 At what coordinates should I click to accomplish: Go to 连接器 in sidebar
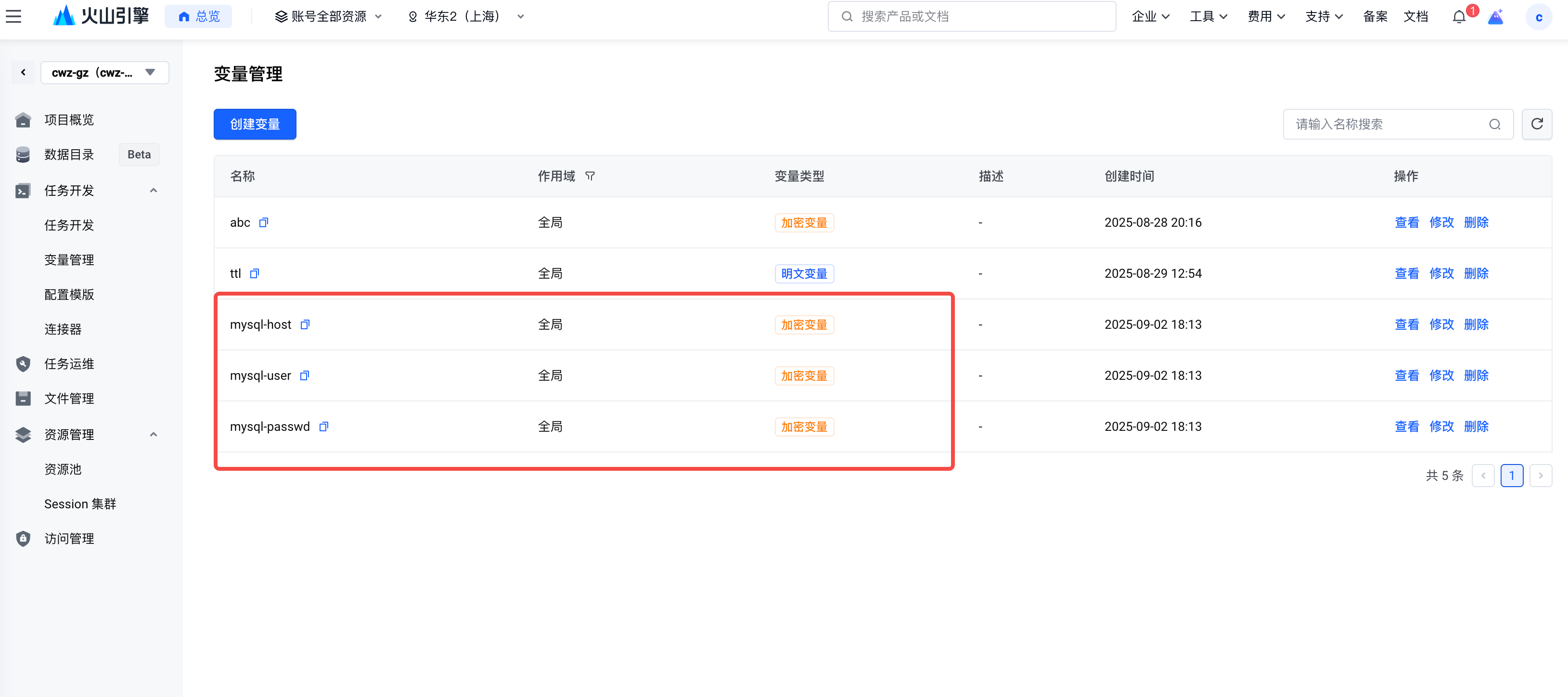(x=63, y=329)
